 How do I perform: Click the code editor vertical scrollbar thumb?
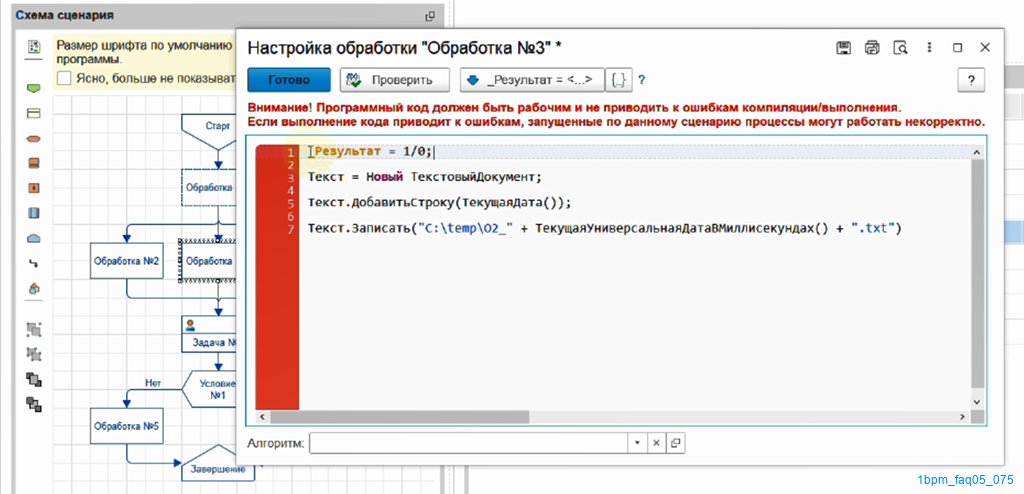[x=977, y=273]
